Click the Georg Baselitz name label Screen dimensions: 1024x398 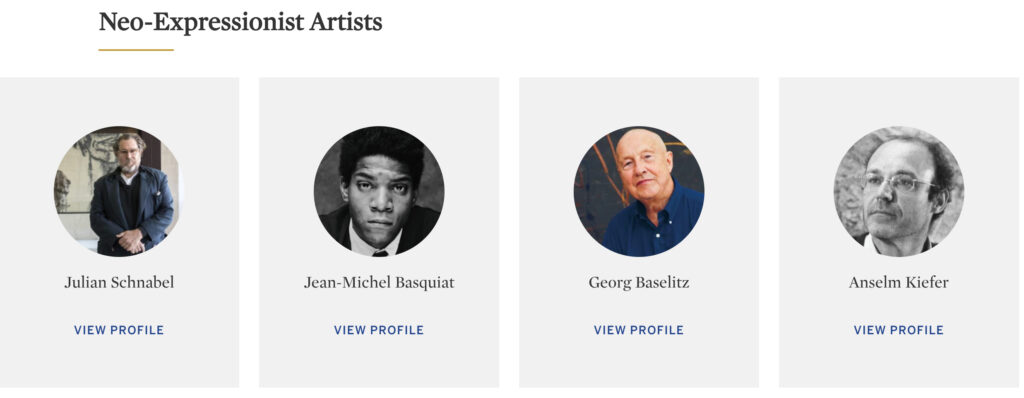pos(639,282)
